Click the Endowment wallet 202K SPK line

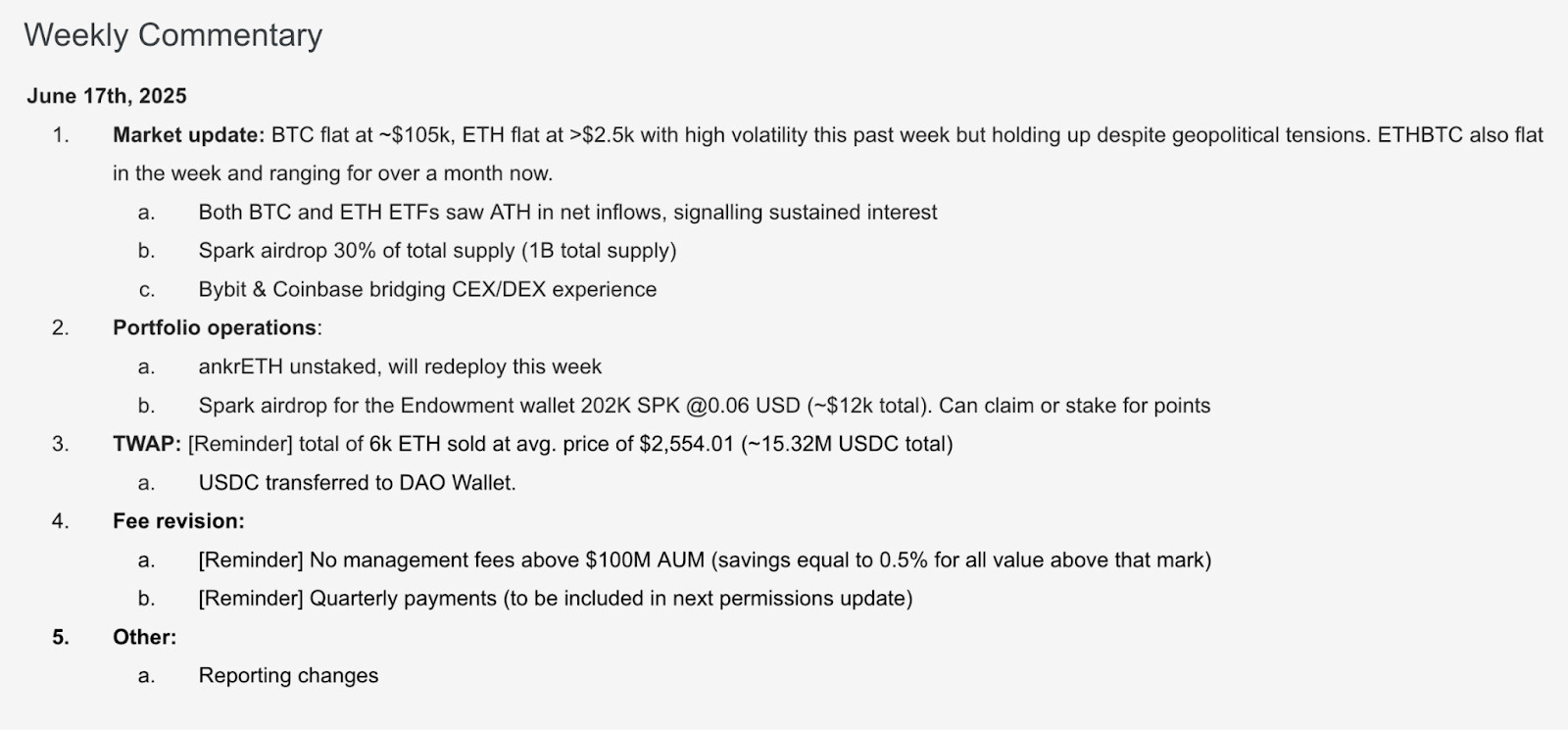pos(704,406)
